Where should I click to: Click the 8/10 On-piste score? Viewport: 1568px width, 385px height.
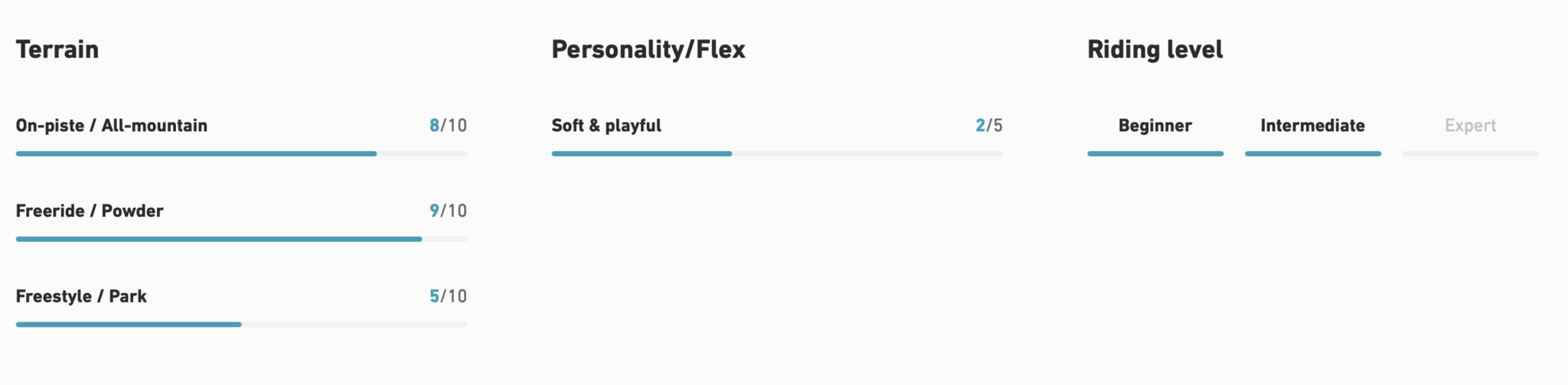(x=448, y=126)
